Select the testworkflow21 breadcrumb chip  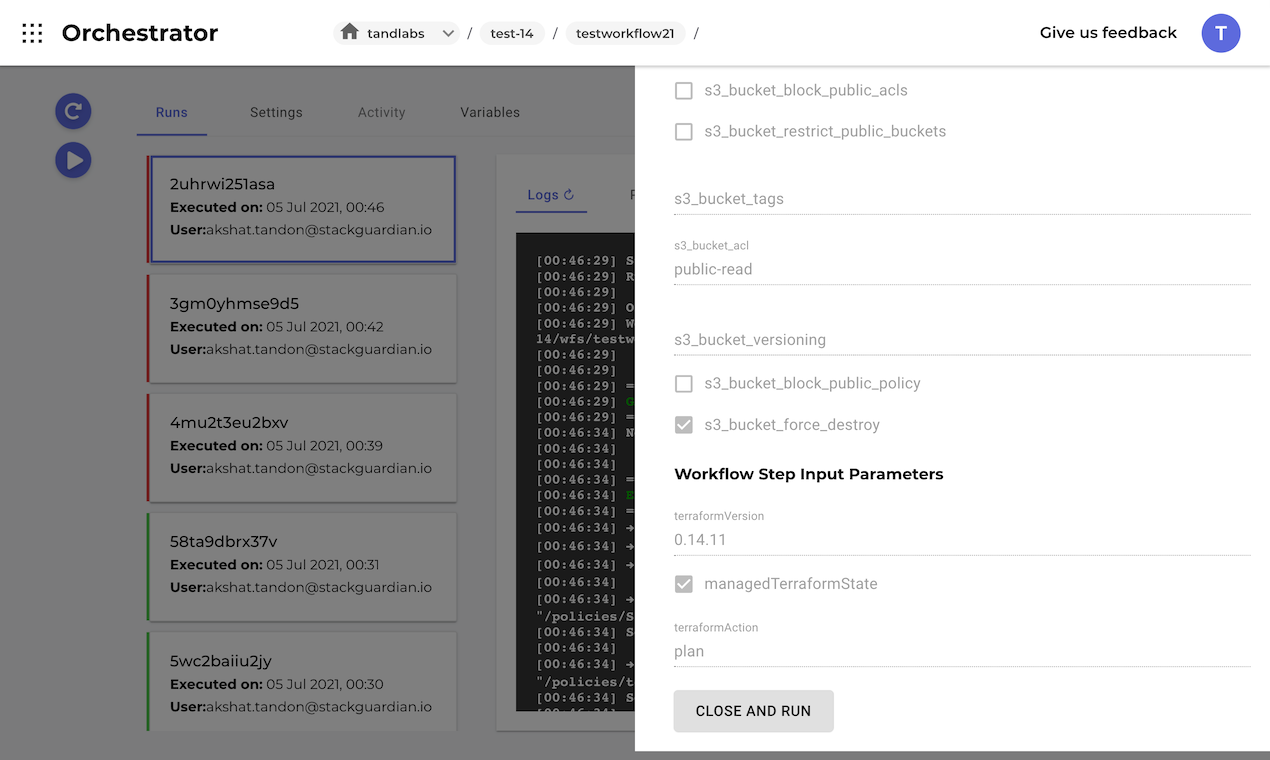point(626,33)
